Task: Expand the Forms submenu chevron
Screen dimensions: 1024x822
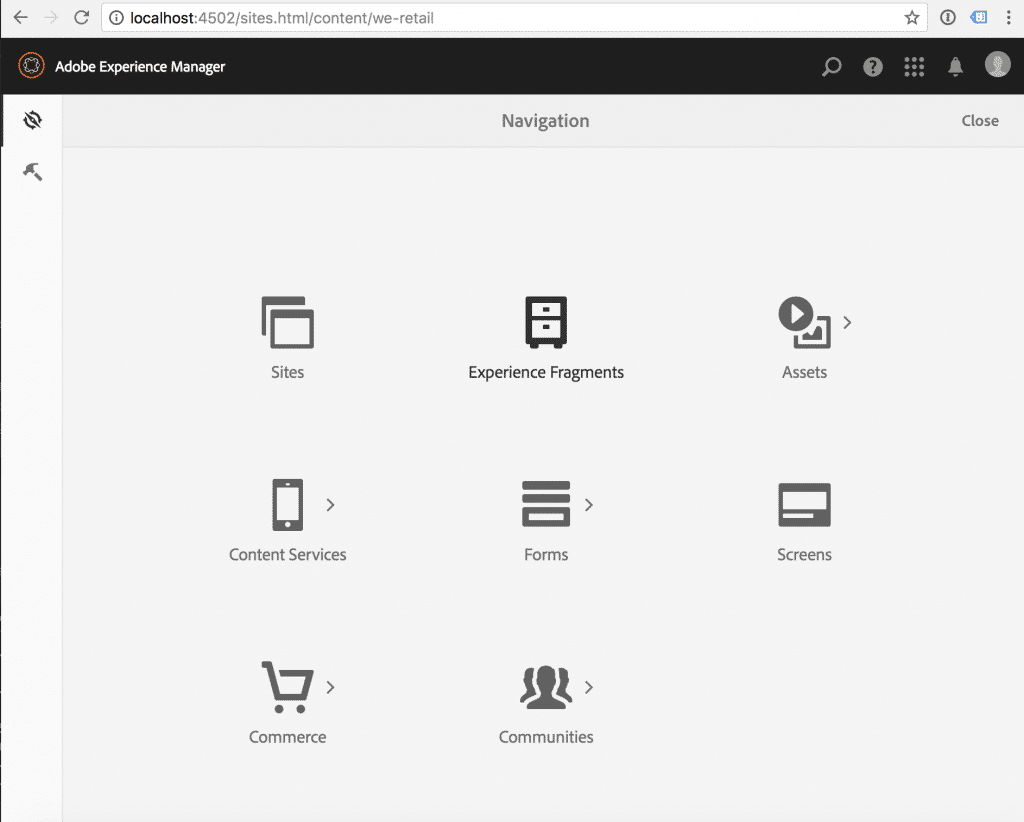Action: (589, 505)
